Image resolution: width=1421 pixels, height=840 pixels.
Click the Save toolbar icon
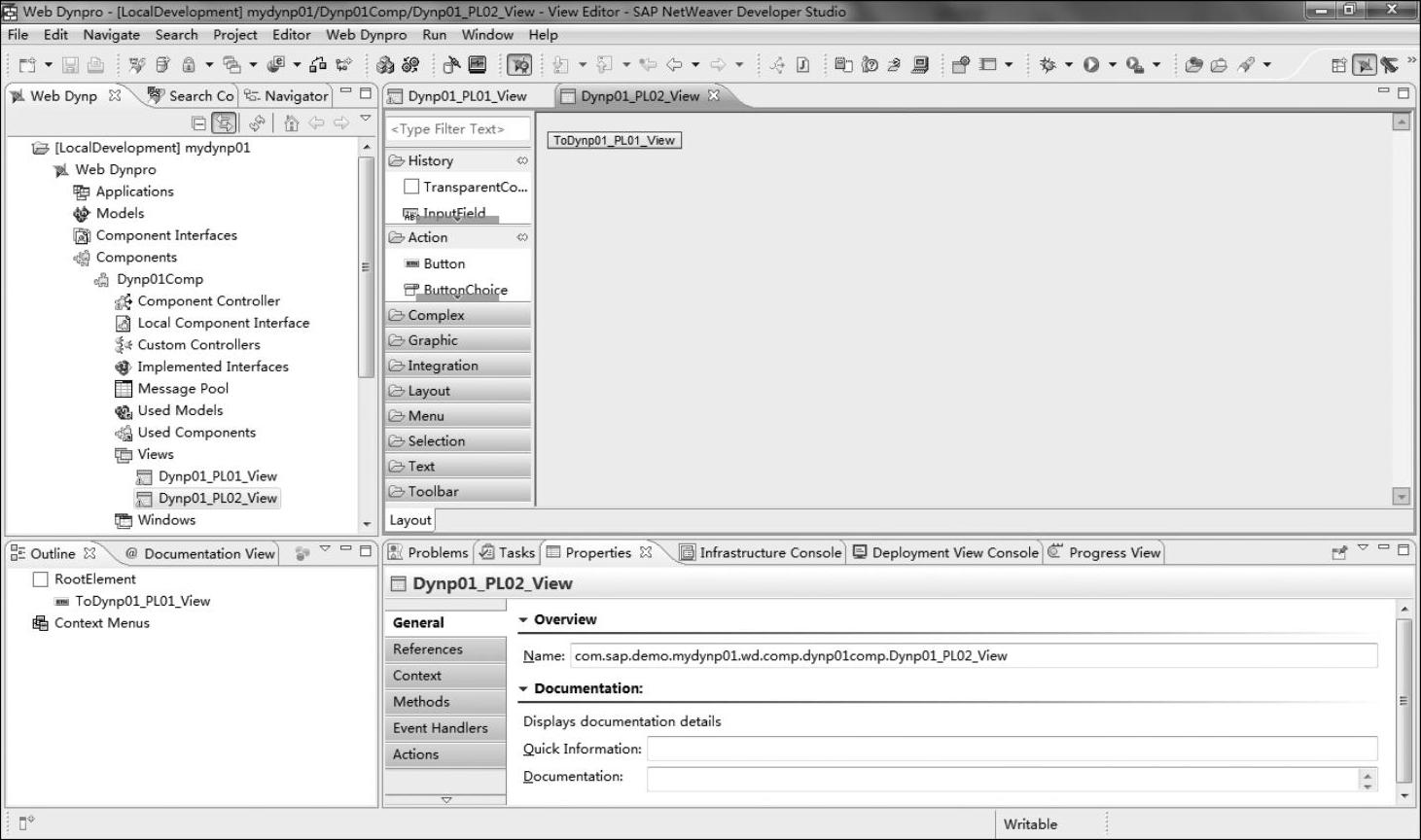(70, 65)
